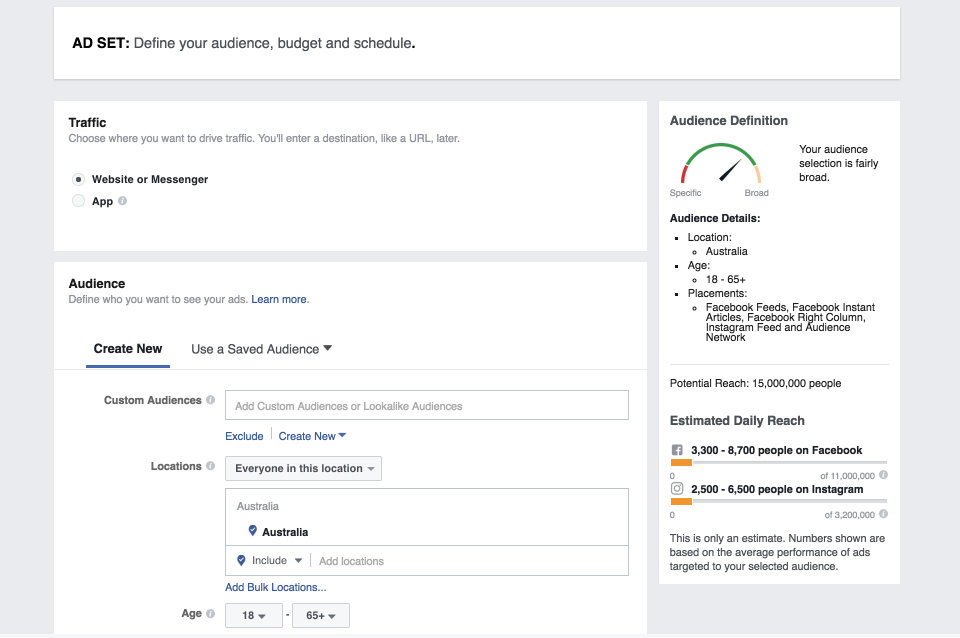Click the Age info icon

click(211, 614)
